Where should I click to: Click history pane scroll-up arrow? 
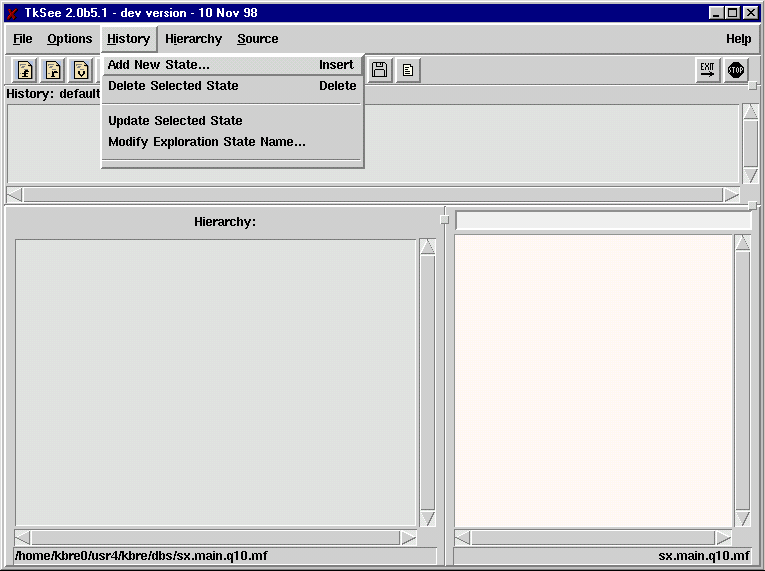(x=750, y=112)
